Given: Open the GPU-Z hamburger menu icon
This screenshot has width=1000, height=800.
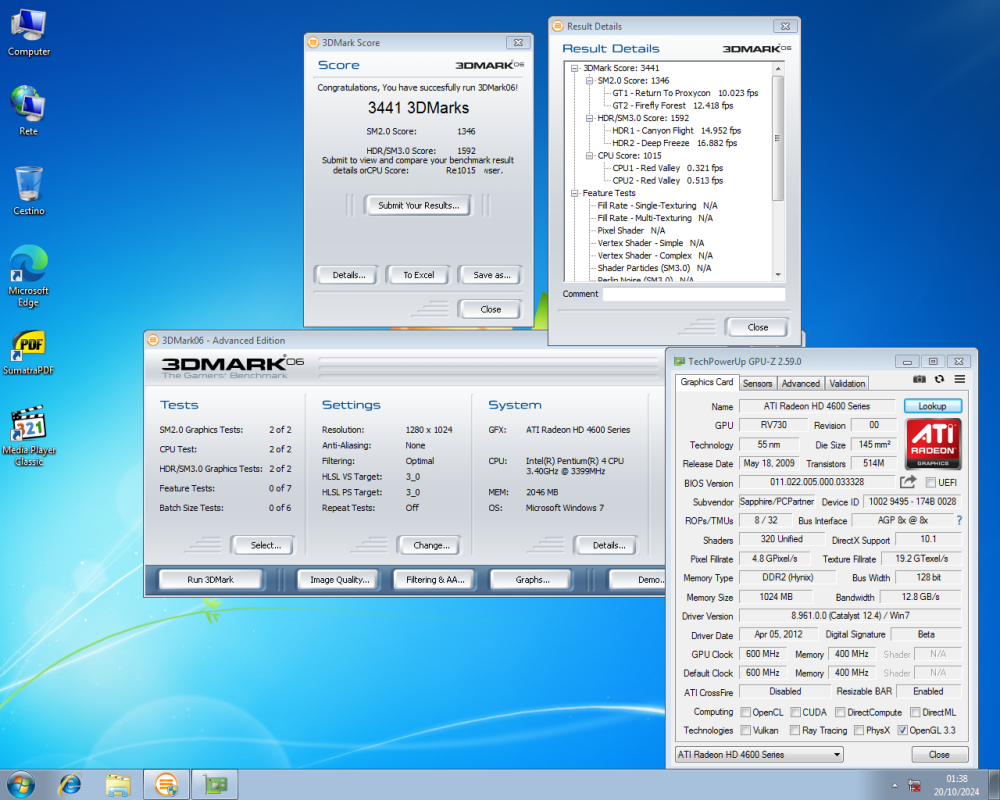Looking at the screenshot, I should [959, 379].
